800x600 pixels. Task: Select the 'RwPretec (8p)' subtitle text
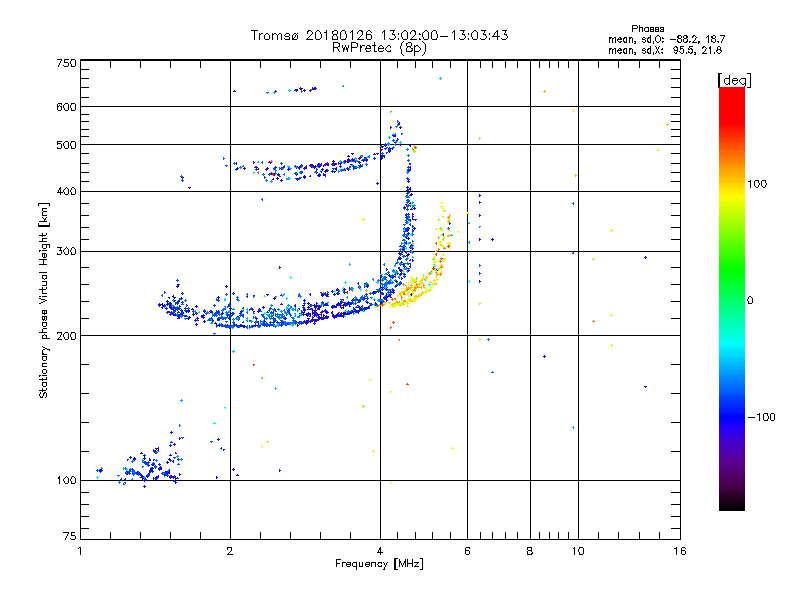coord(379,48)
